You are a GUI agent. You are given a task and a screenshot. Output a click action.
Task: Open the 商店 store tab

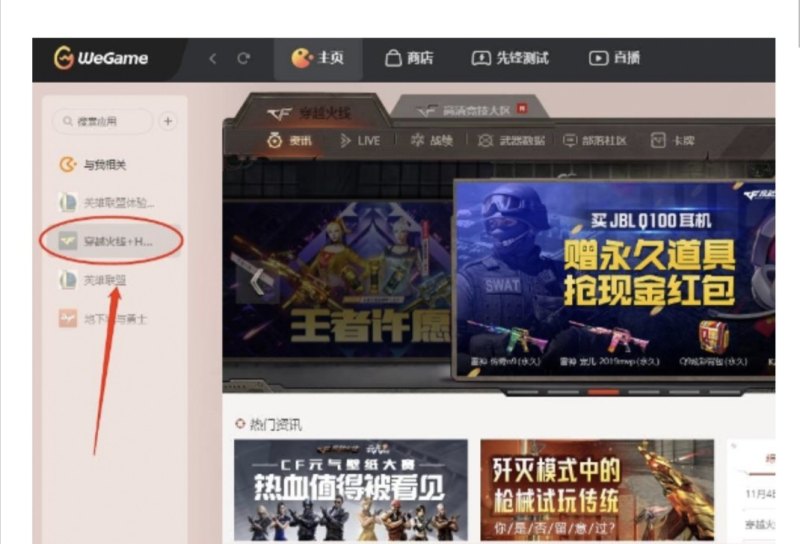[409, 58]
